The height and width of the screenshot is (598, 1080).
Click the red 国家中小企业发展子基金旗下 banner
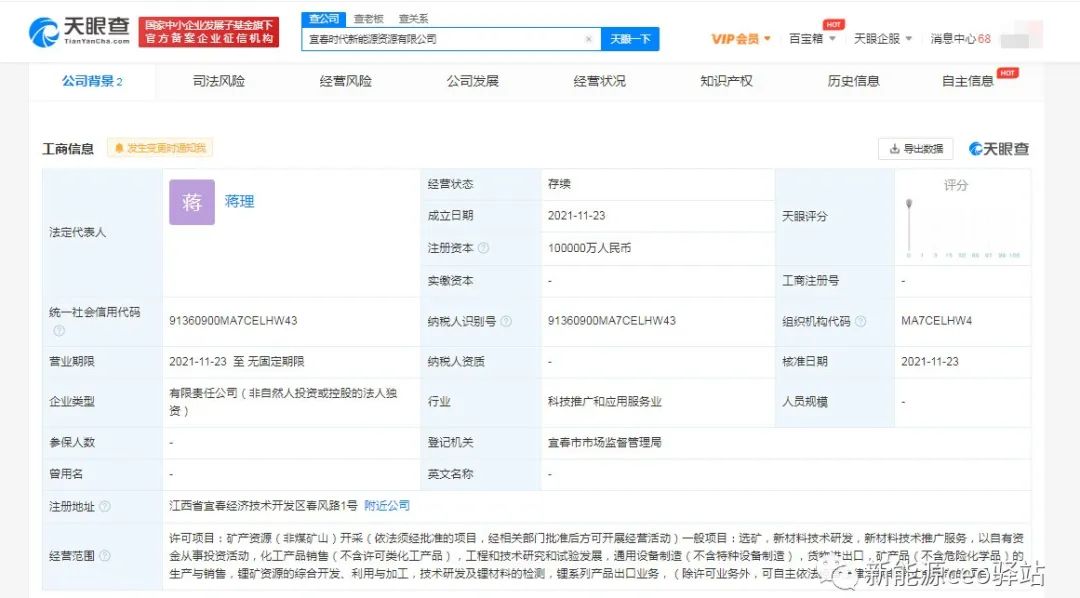[209, 32]
